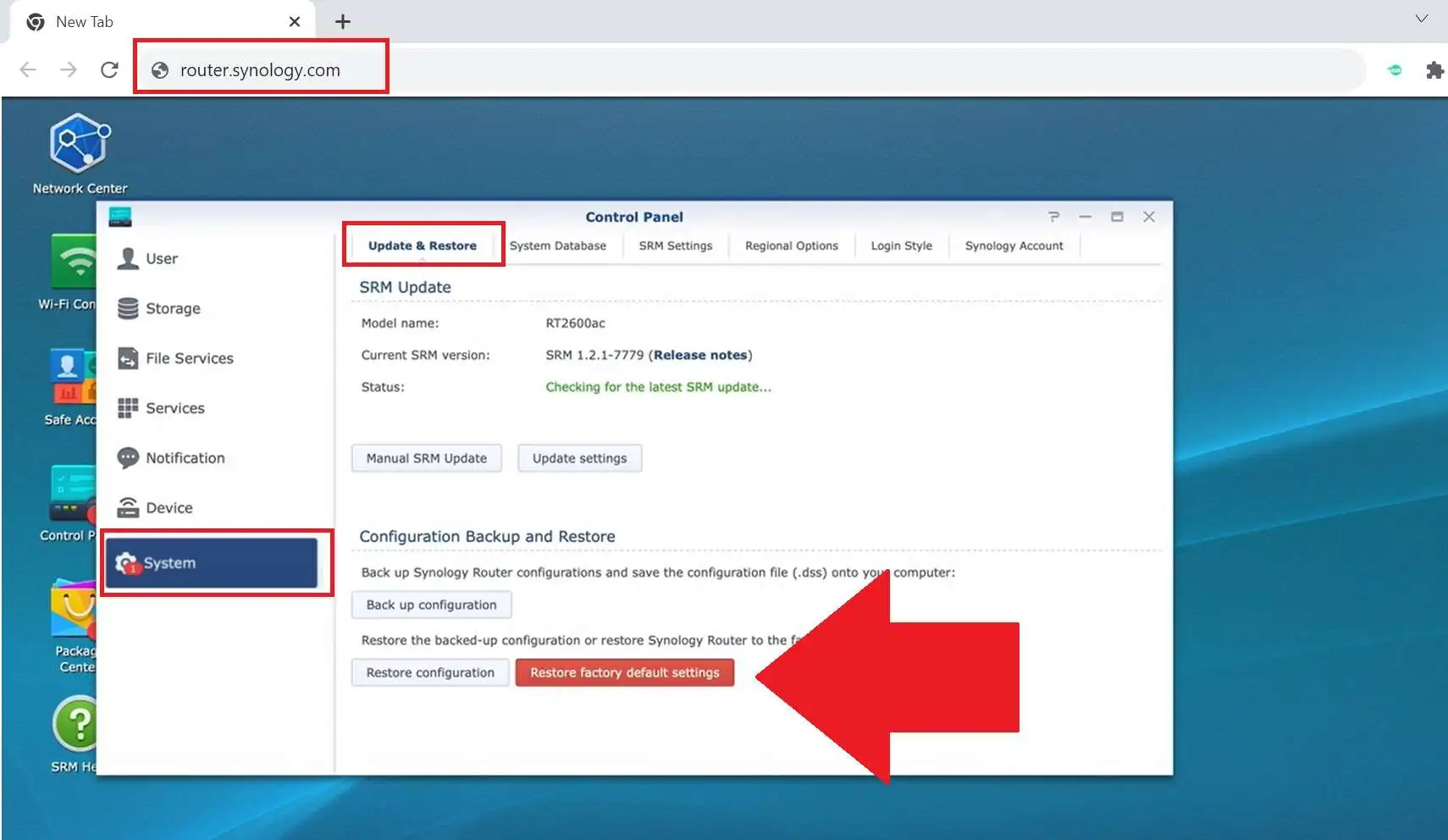Viewport: 1448px width, 840px height.
Task: Open the Package Center desktop icon
Action: [75, 627]
